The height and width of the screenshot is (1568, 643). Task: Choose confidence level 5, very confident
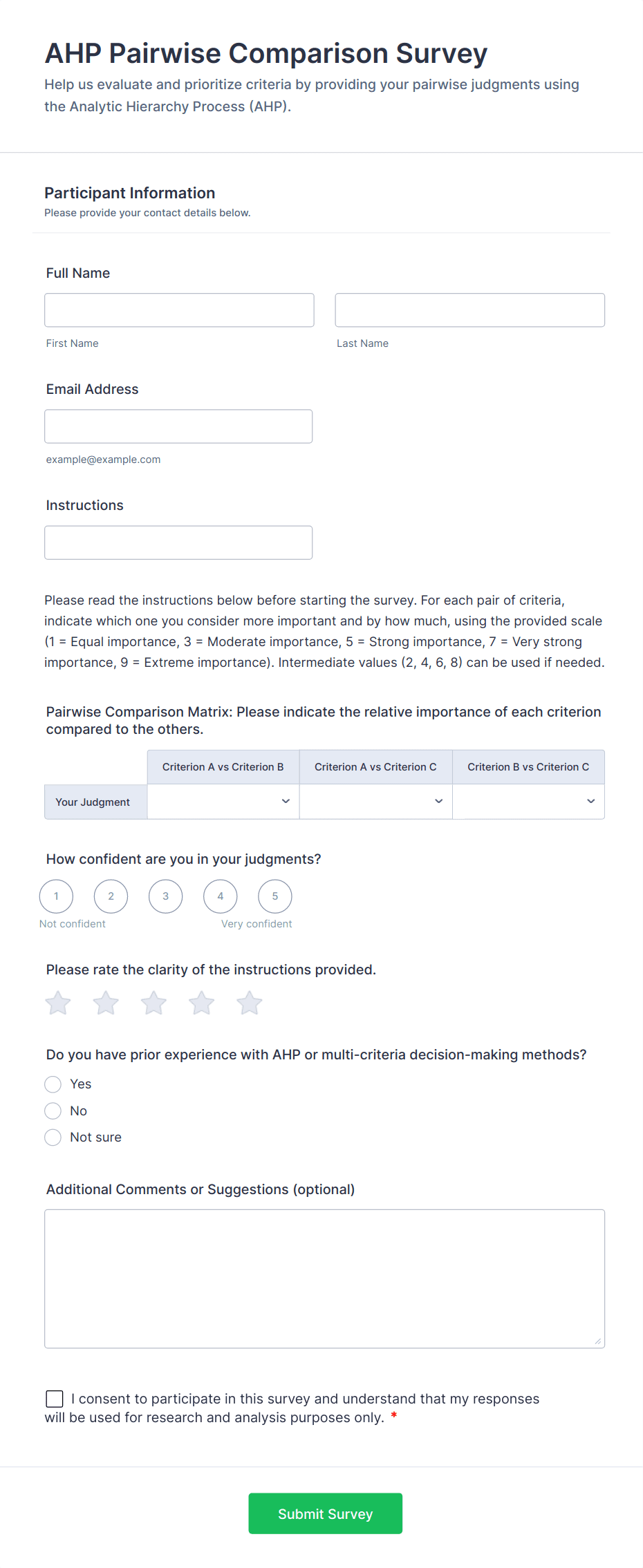(274, 896)
